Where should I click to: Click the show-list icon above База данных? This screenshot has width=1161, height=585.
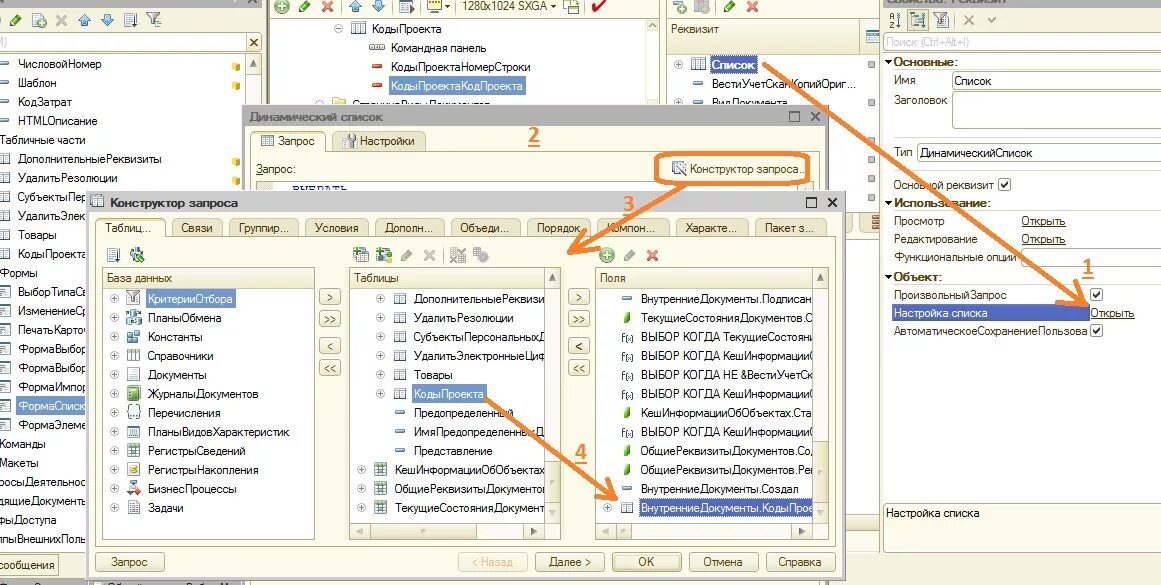[x=113, y=255]
